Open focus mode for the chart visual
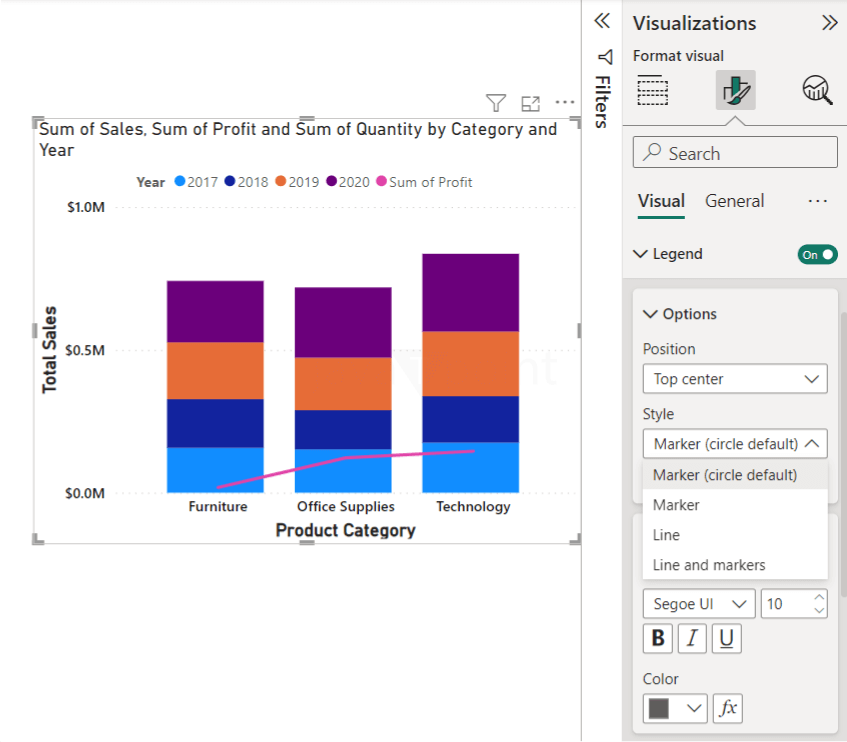This screenshot has height=742, width=847. click(x=530, y=103)
